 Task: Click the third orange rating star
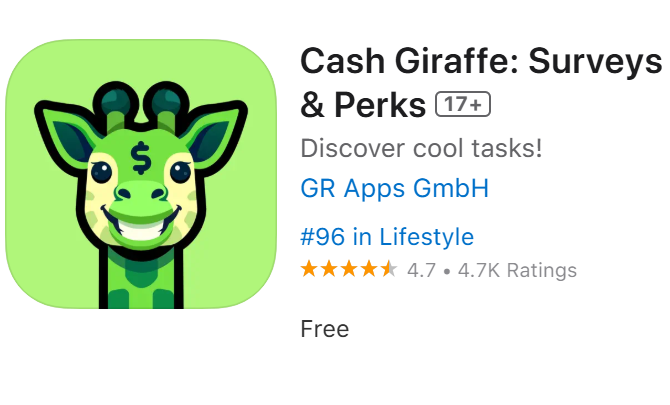coord(349,270)
